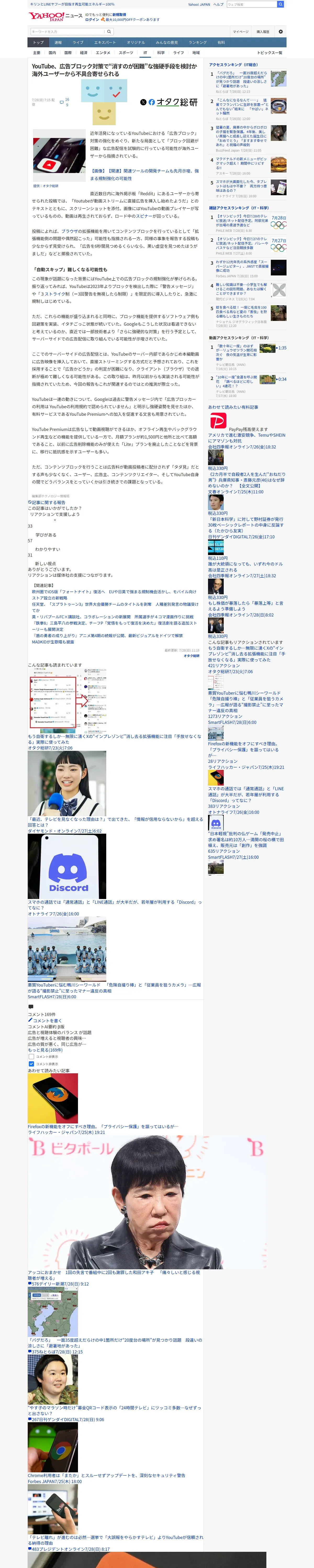Select 主要 category sub-tab
The image size is (314, 1568).
click(37, 53)
